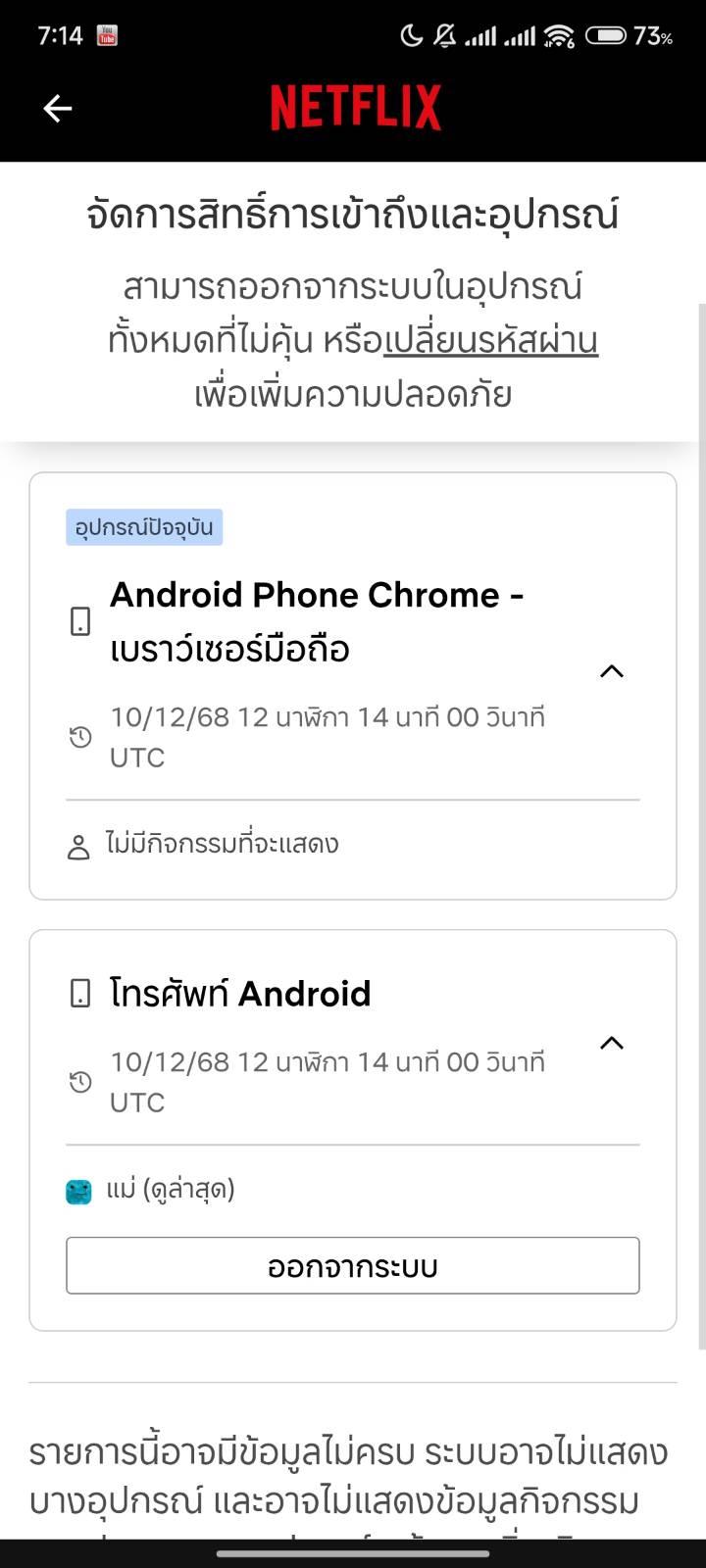Click the phone icon beside Android Phone Chrome
The height and width of the screenshot is (1568, 706).
coord(80,621)
